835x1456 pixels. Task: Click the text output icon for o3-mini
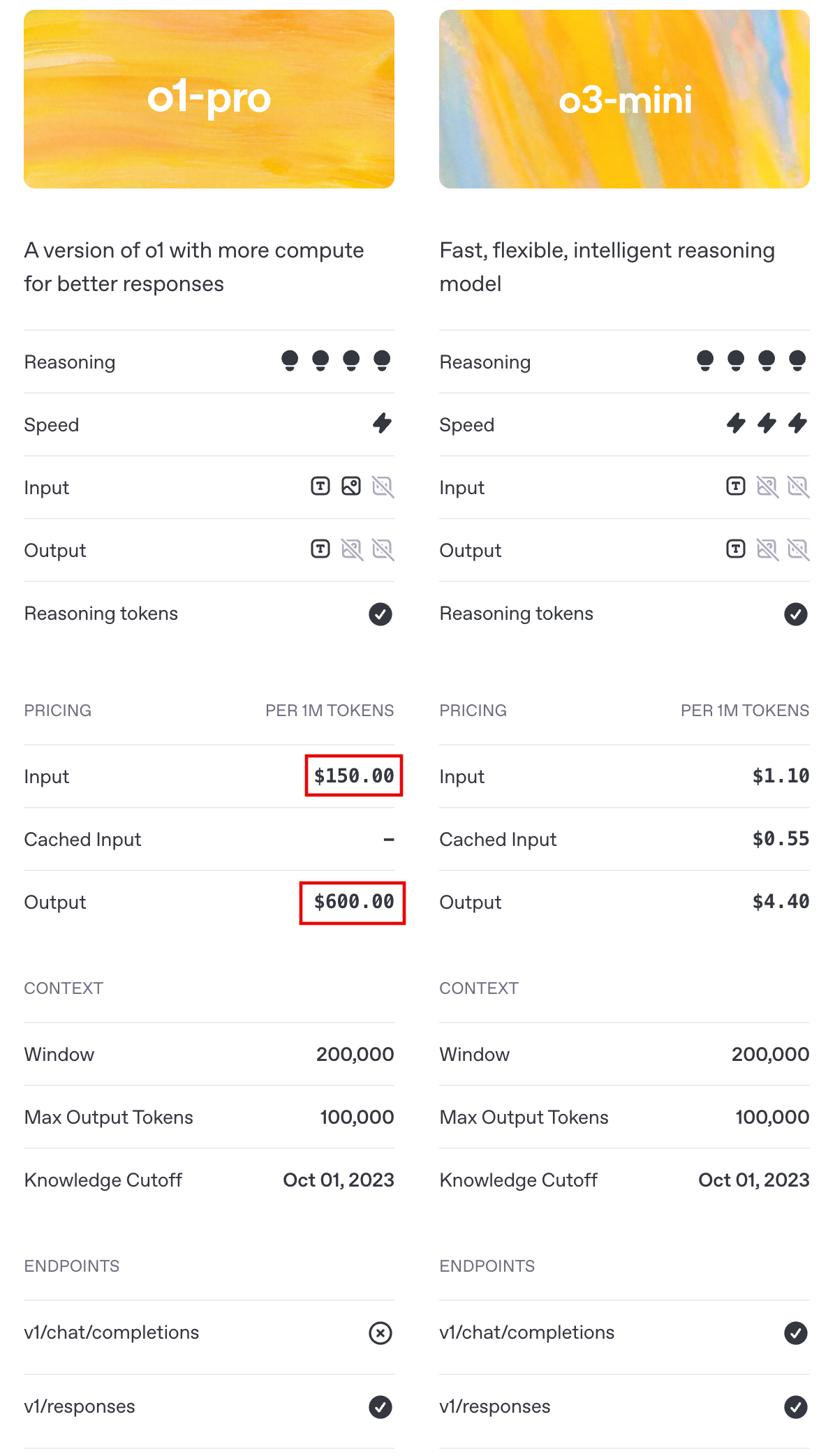point(736,549)
